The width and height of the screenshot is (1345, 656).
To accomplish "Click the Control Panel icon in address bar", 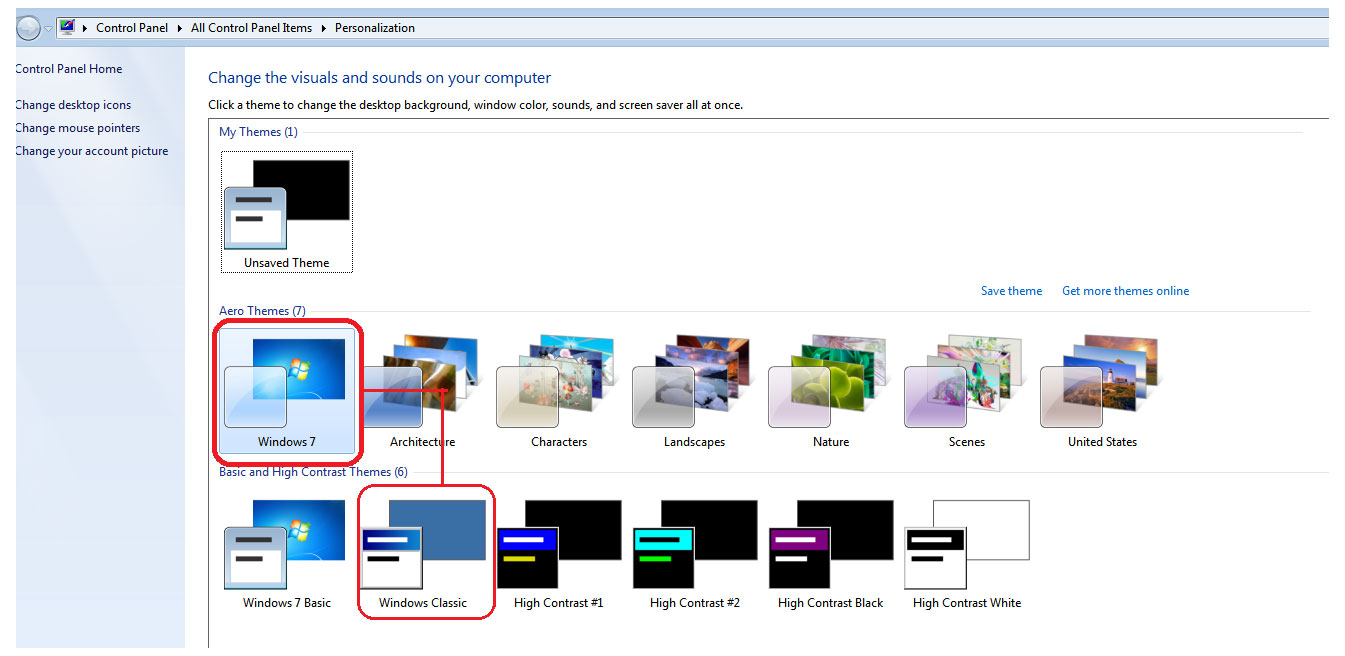I will 67,28.
